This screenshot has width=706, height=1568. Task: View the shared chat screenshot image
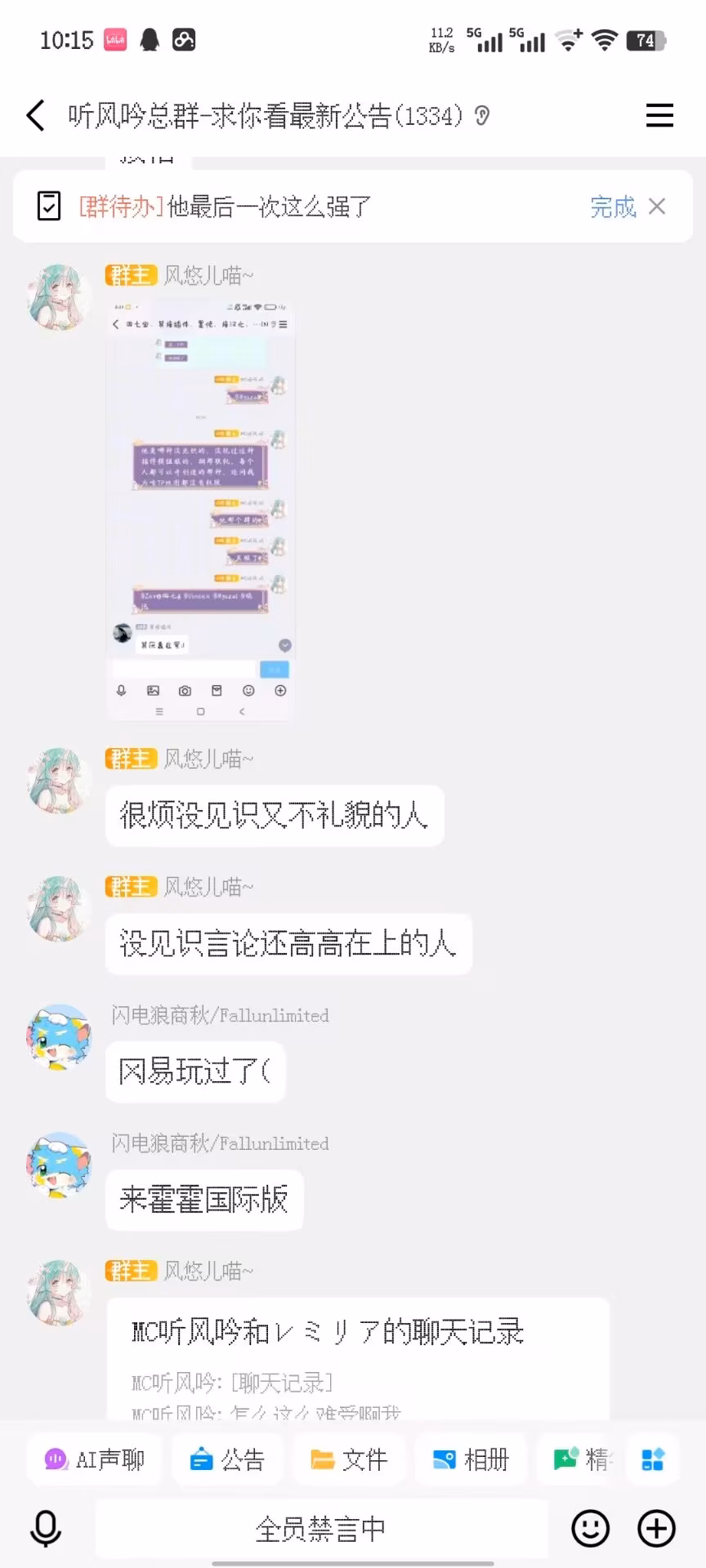(x=201, y=510)
